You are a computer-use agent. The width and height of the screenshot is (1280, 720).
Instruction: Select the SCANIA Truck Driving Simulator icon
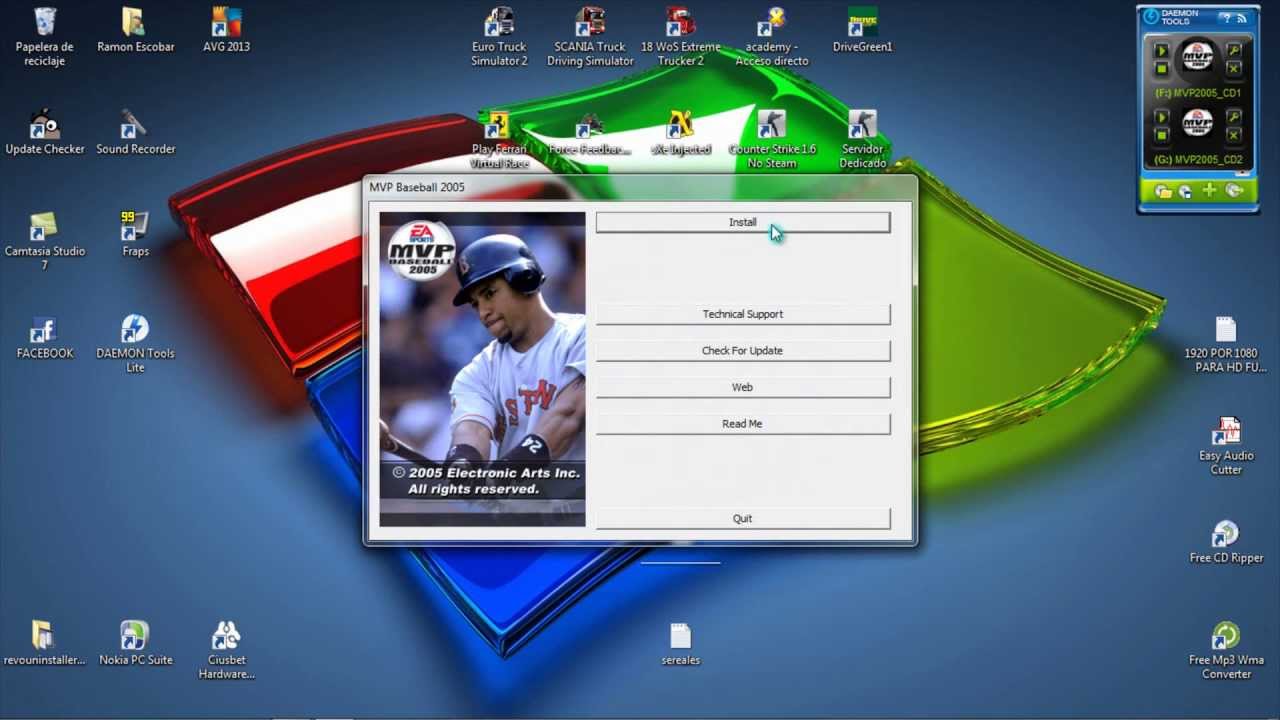coord(590,37)
